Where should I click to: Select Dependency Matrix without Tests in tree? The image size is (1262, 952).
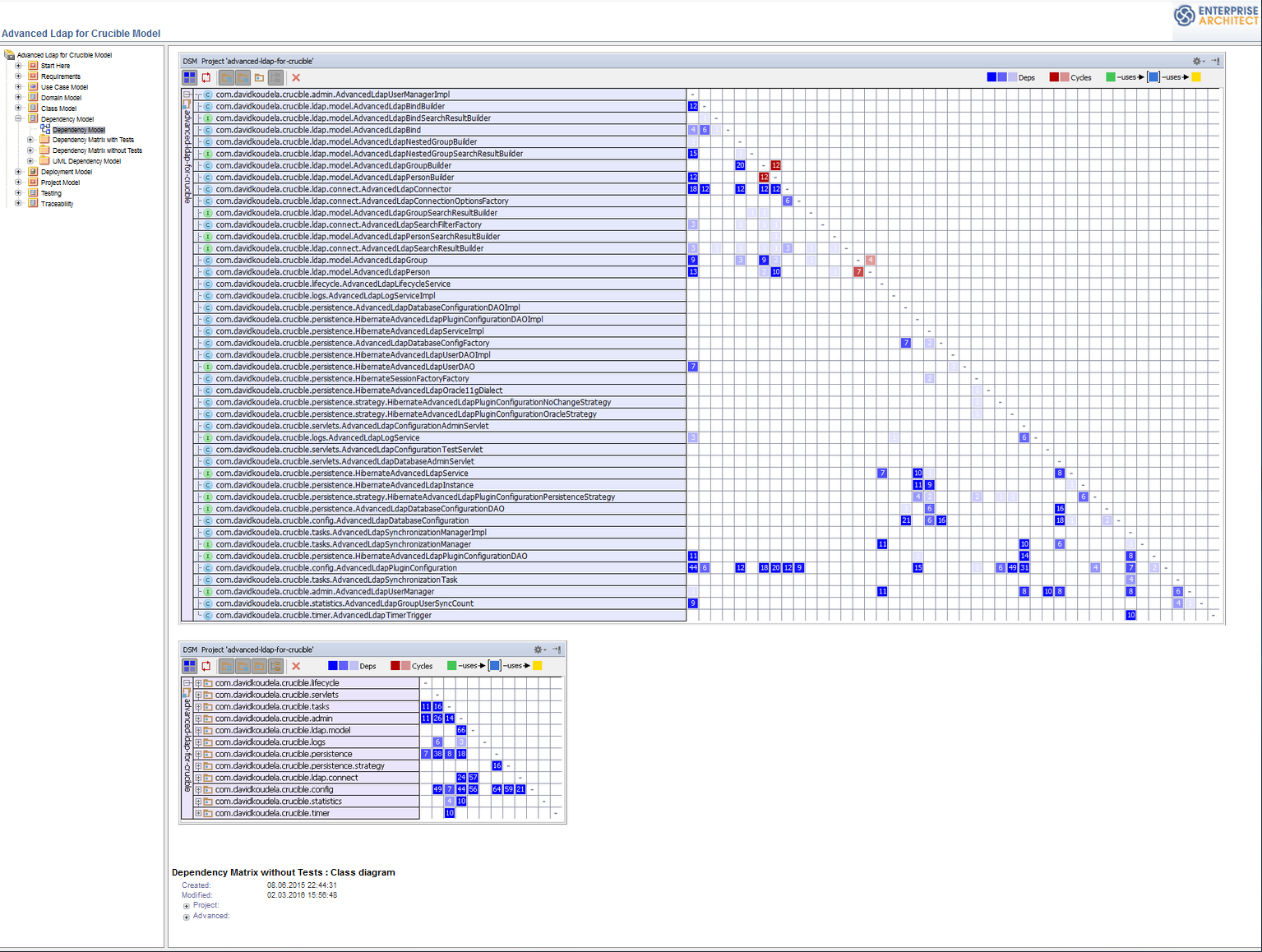coord(97,150)
